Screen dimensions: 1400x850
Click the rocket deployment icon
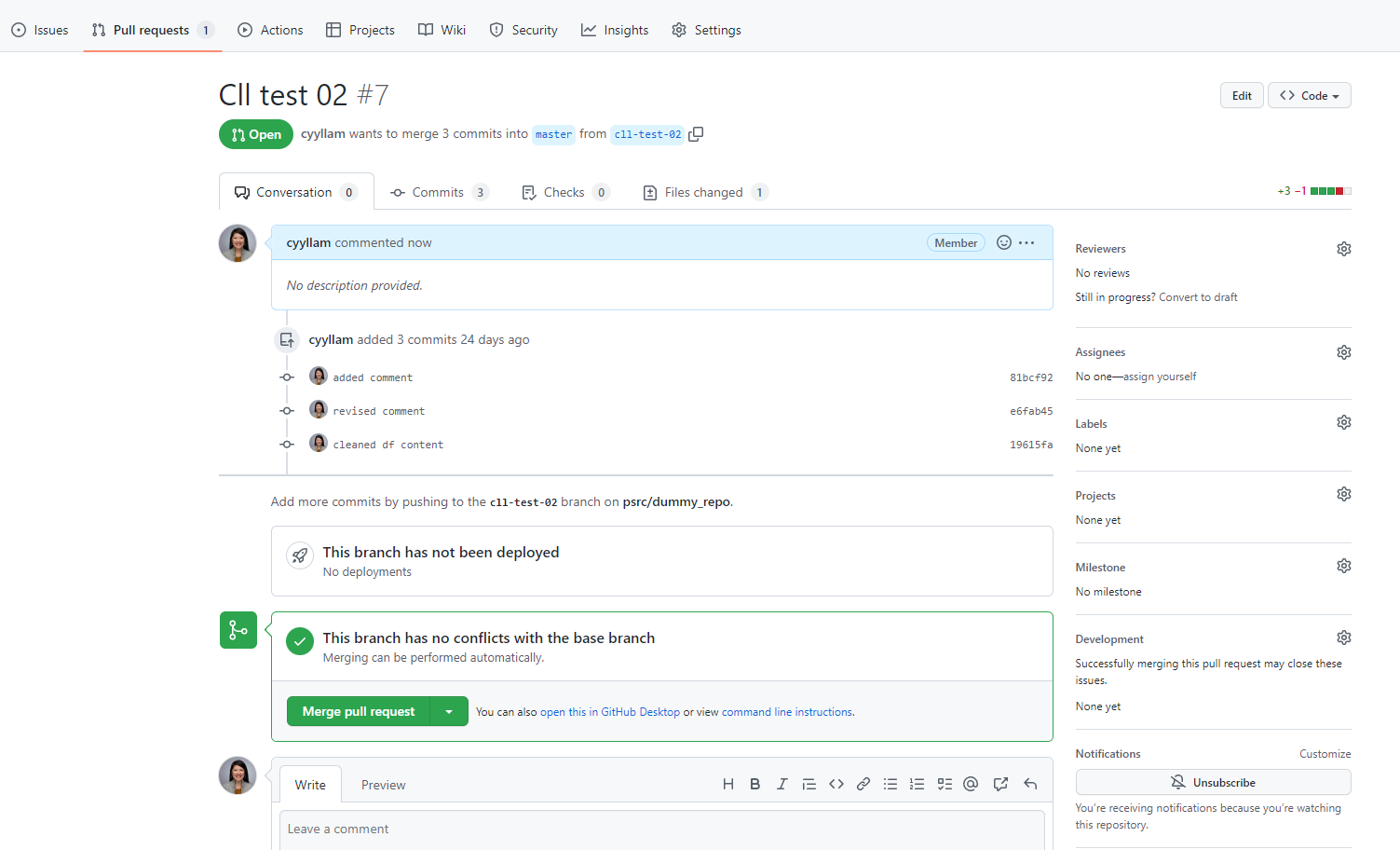click(300, 555)
